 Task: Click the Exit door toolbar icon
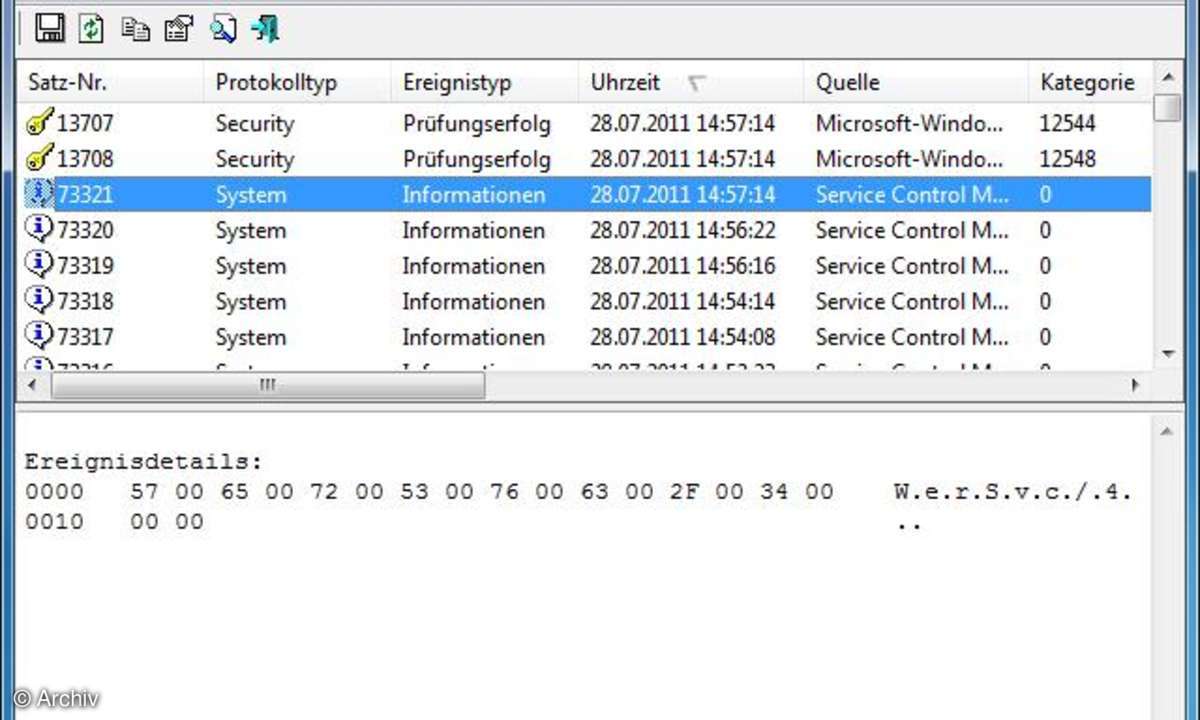(x=265, y=28)
